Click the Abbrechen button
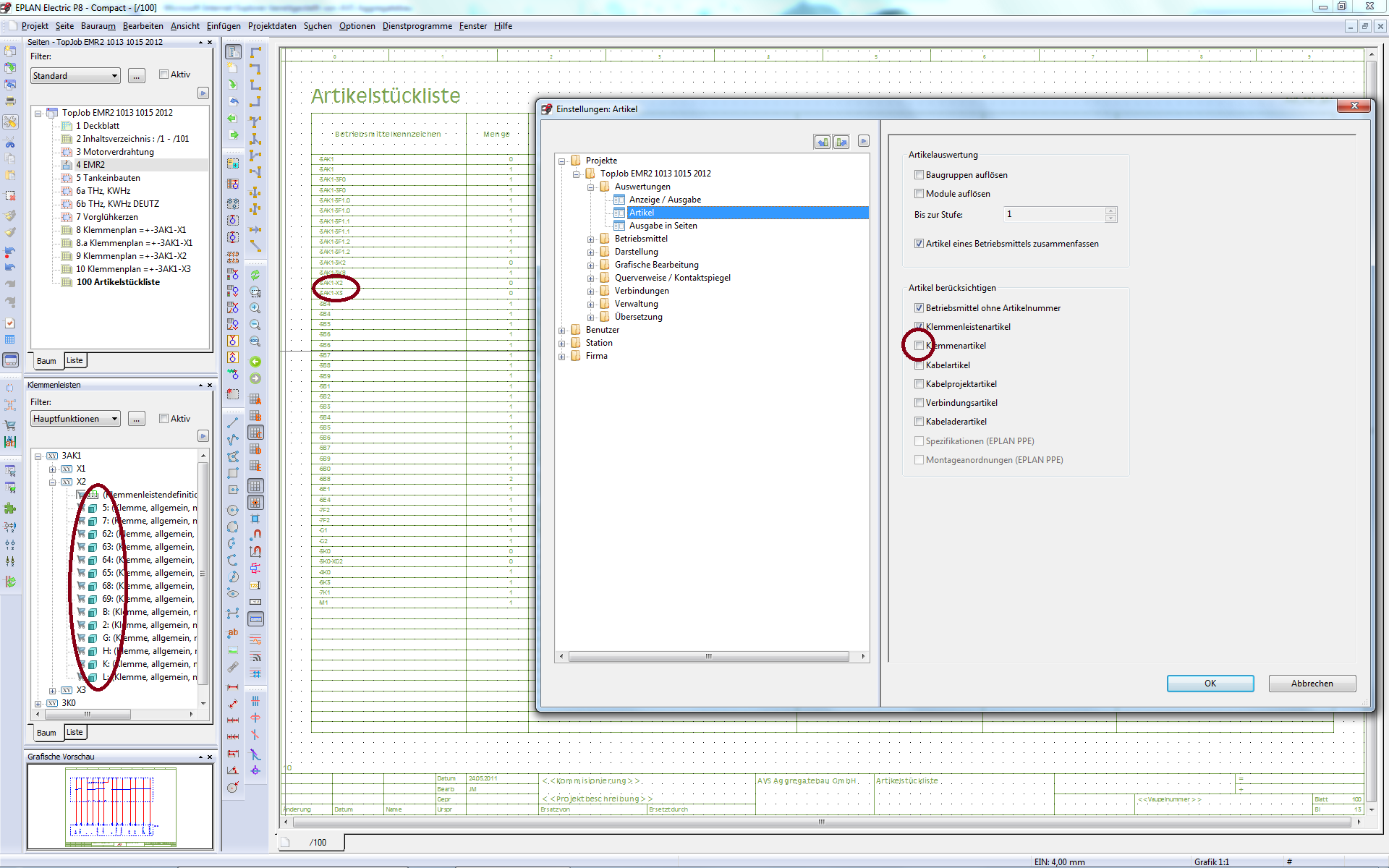Viewport: 1389px width, 868px height. [1312, 684]
